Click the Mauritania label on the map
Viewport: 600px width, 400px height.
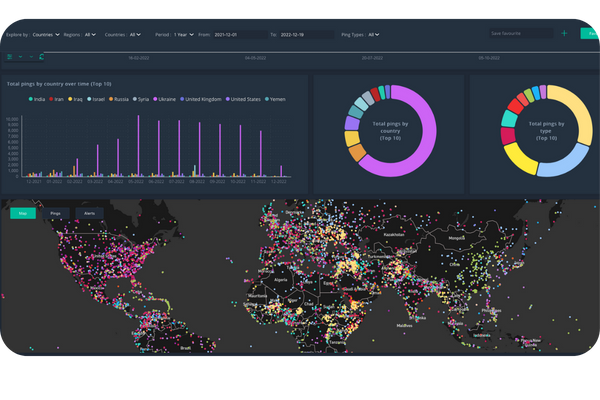257,296
